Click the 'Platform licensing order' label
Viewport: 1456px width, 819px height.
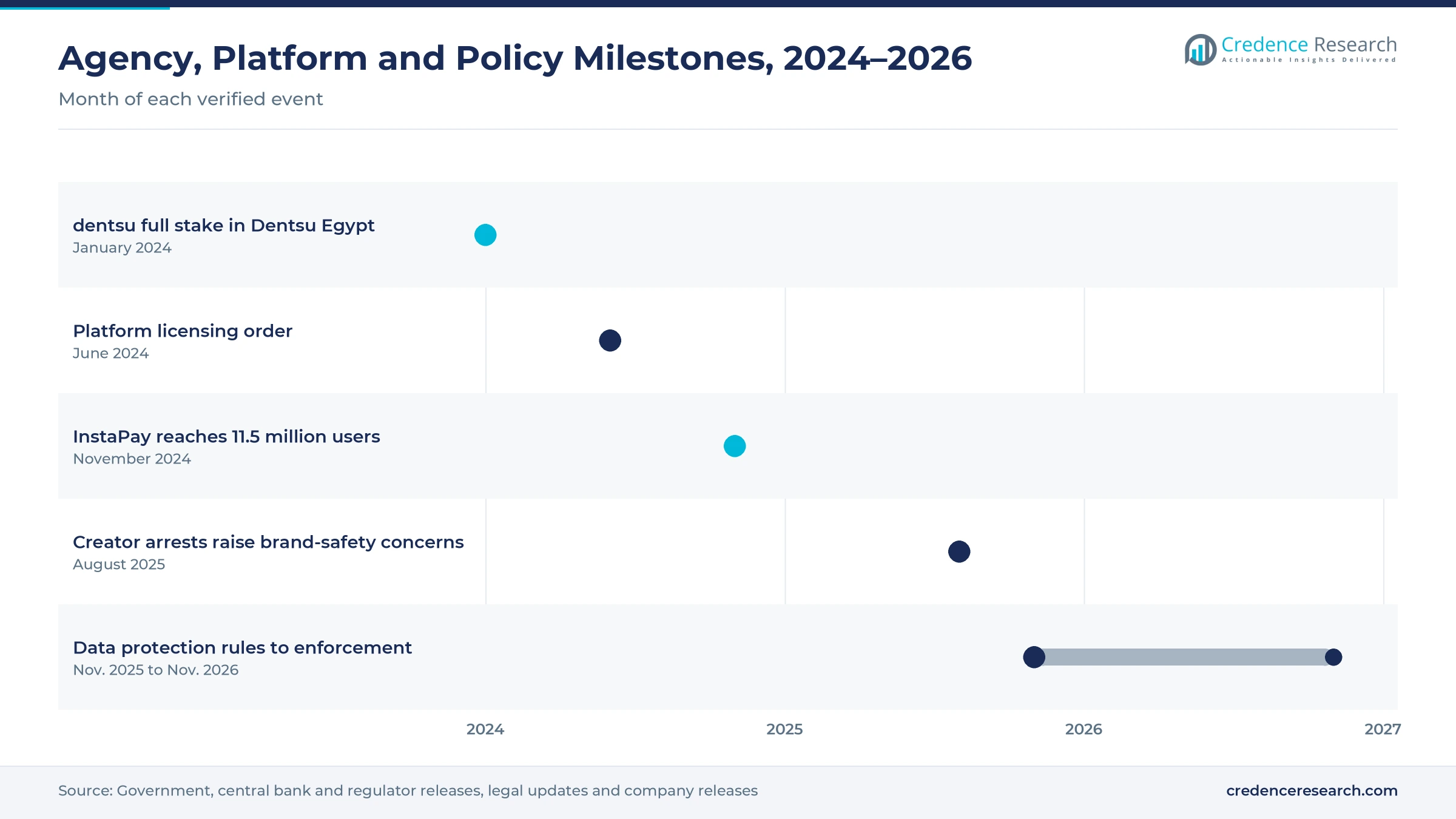click(x=183, y=331)
